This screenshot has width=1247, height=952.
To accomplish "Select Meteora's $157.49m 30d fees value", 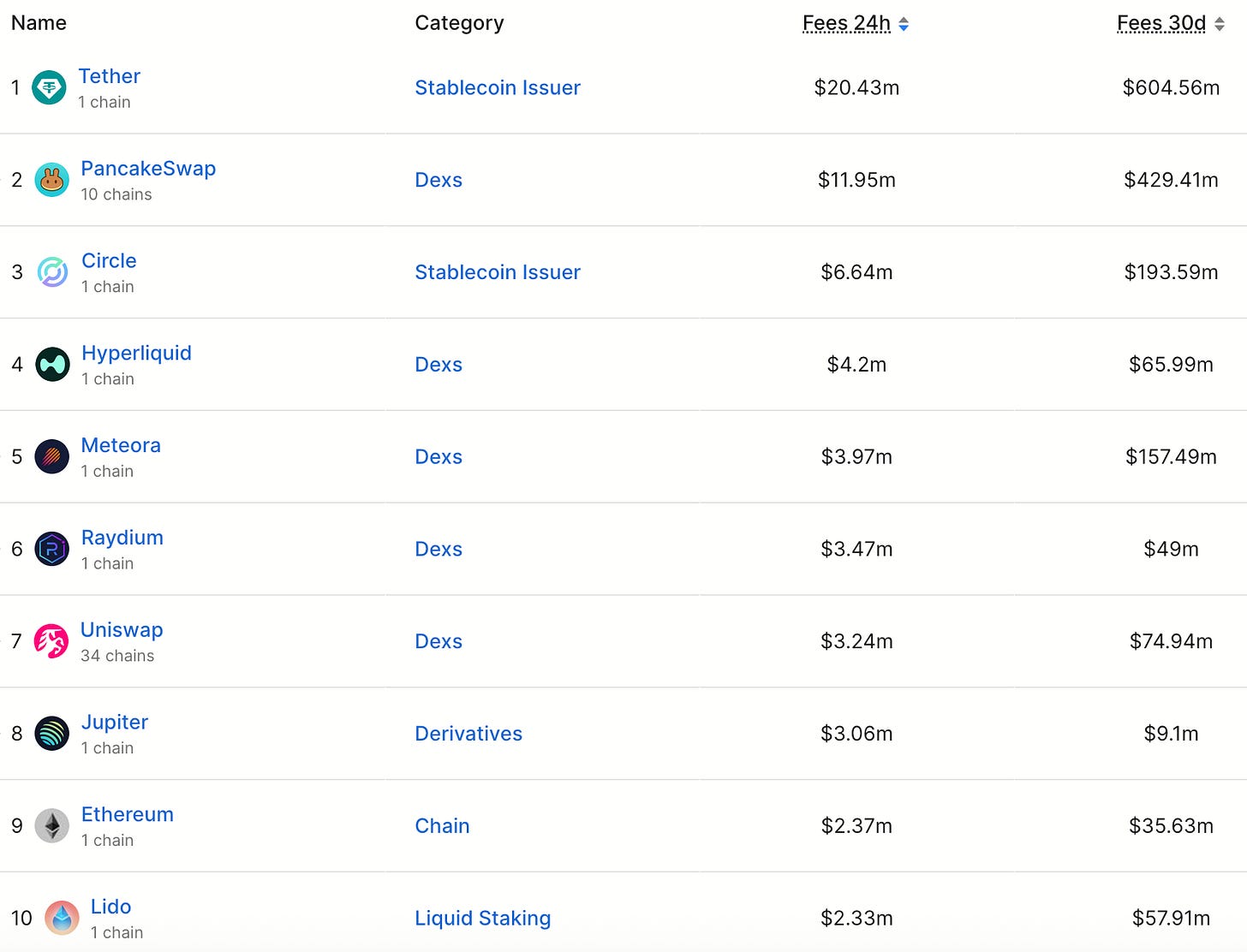I will pyautogui.click(x=1171, y=456).
